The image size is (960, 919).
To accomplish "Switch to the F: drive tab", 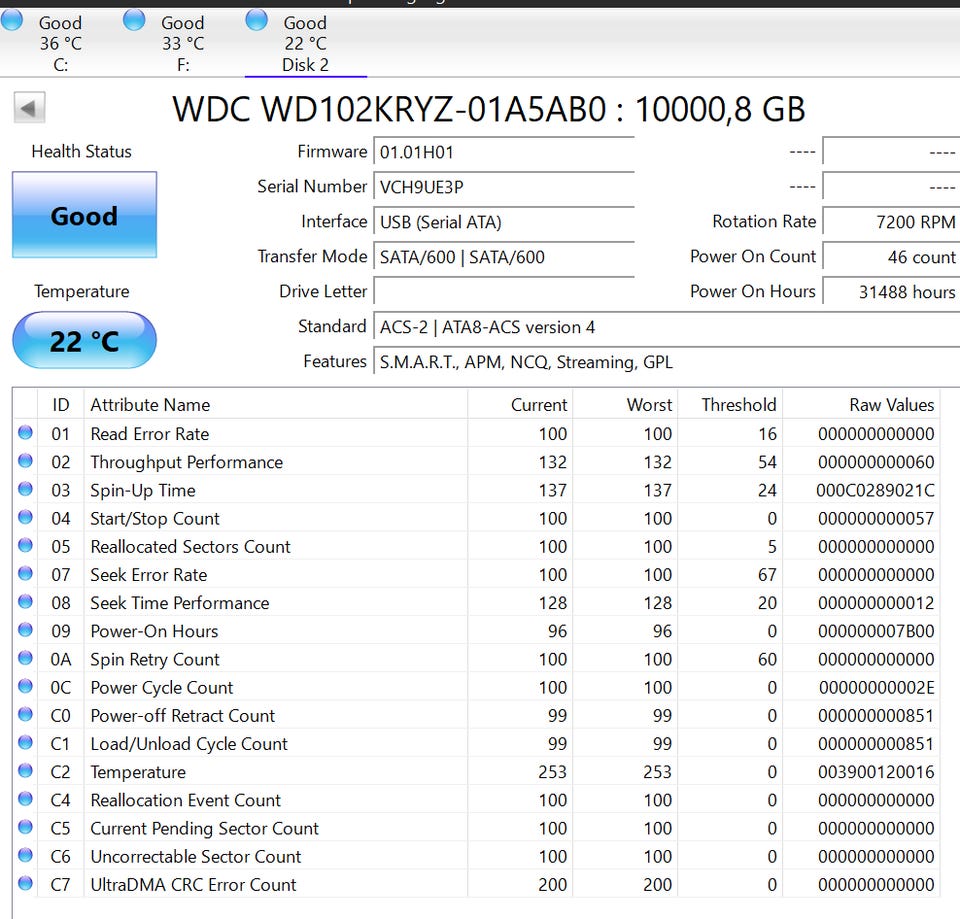I will [x=183, y=43].
